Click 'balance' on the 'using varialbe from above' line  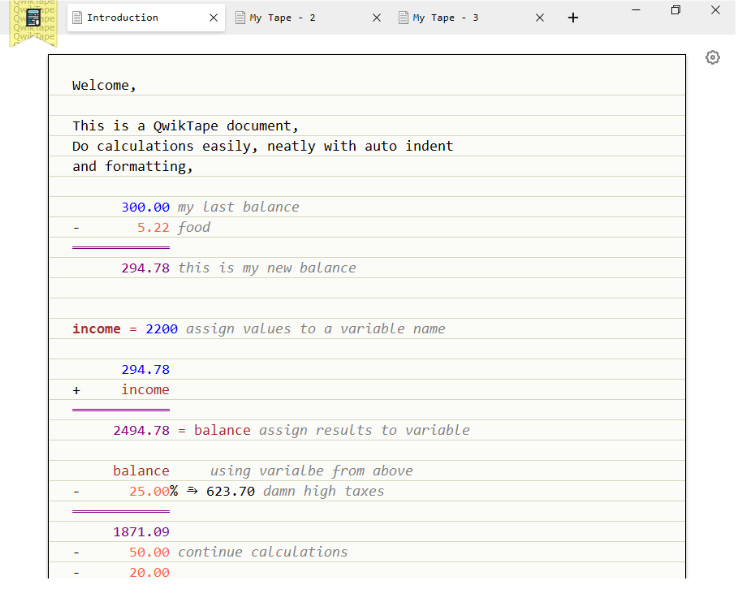click(141, 471)
